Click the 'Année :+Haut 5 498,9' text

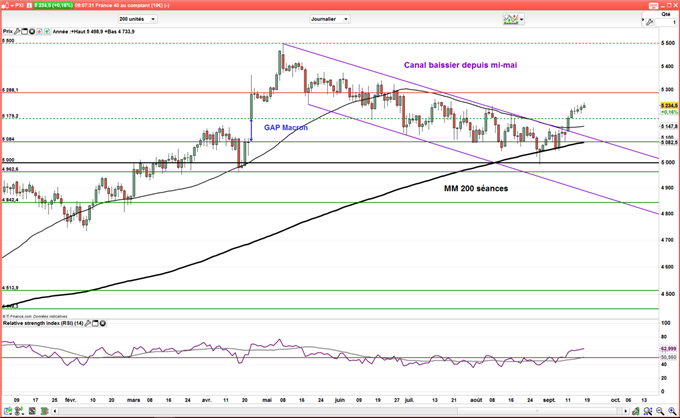coord(77,32)
